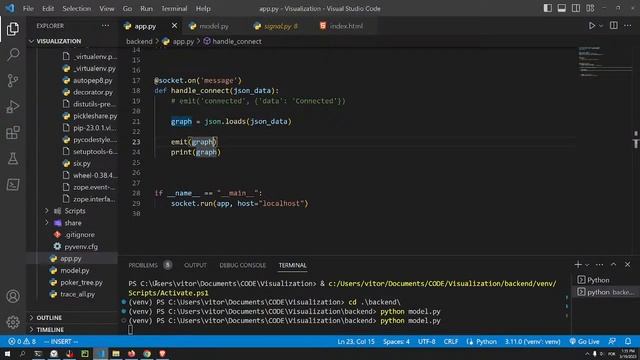Expand the Scripts folder
This screenshot has height=360, width=640.
click(75, 211)
